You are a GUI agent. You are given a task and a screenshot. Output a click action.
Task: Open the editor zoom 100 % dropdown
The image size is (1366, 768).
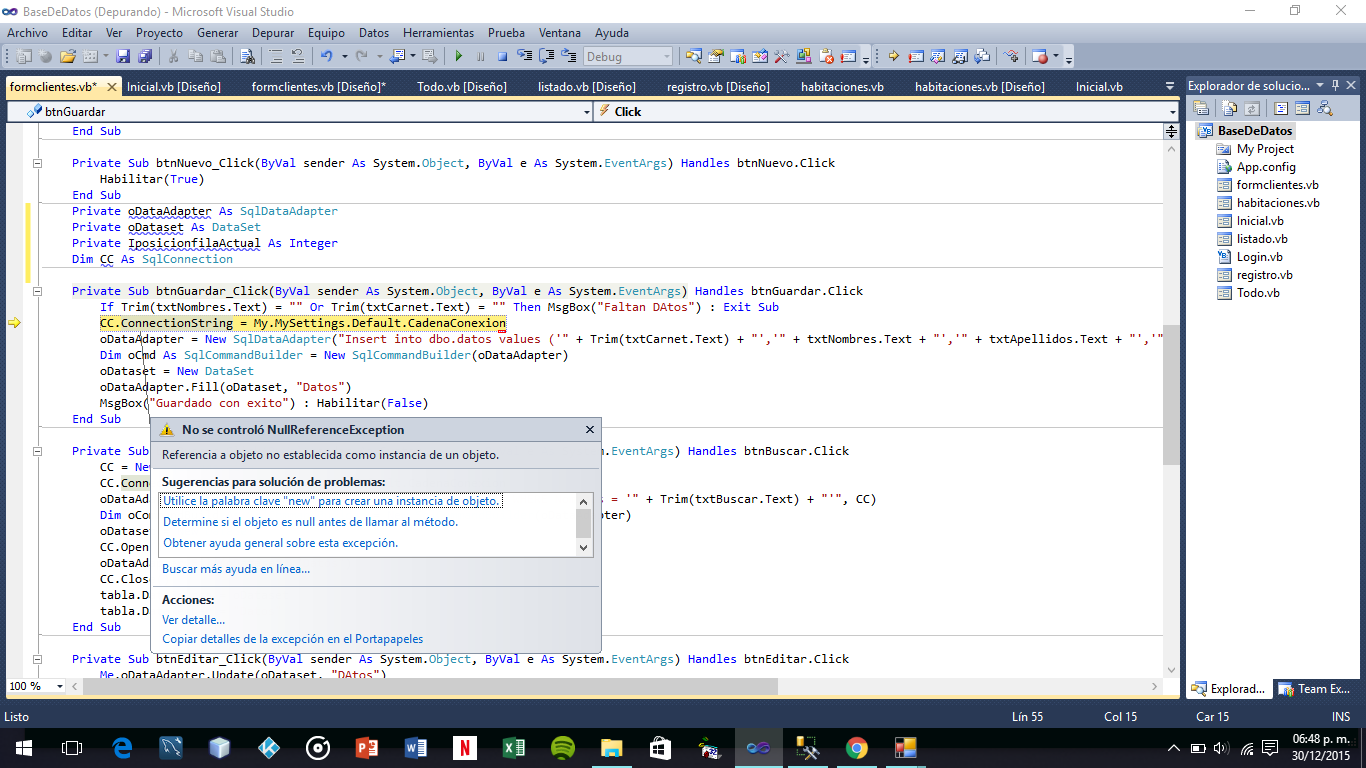[x=60, y=686]
